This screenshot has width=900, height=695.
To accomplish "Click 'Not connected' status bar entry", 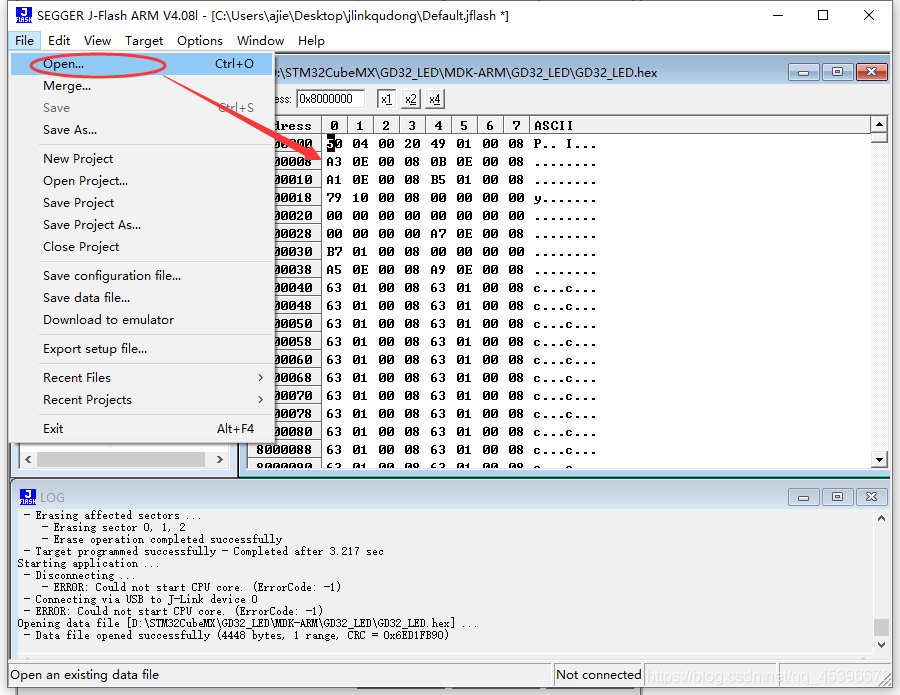I will (598, 675).
